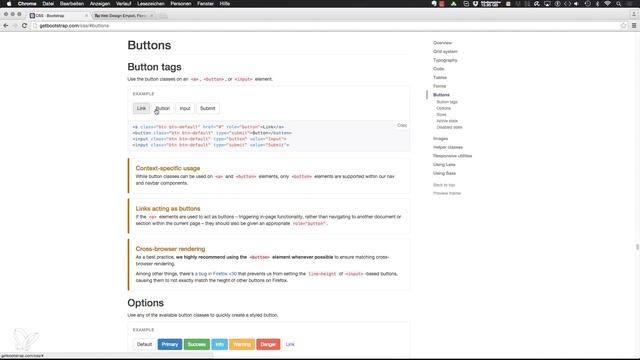Jump to Active state sub-item
Screen dimensions: 640x360
(447, 121)
